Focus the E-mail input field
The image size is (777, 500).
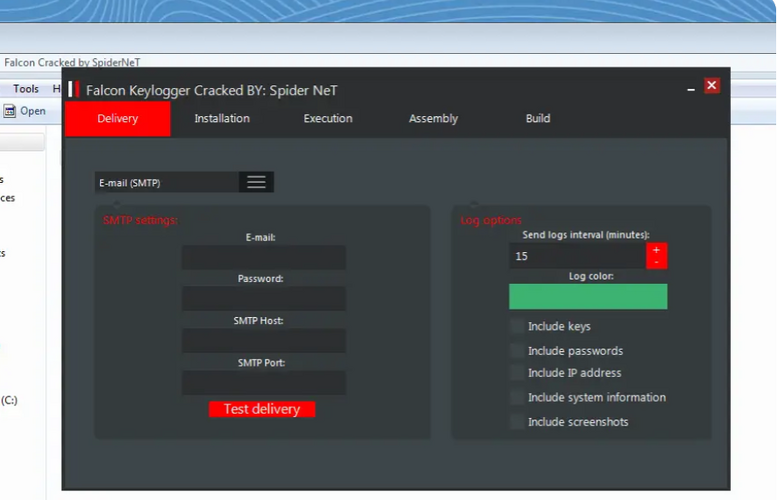[x=264, y=257]
